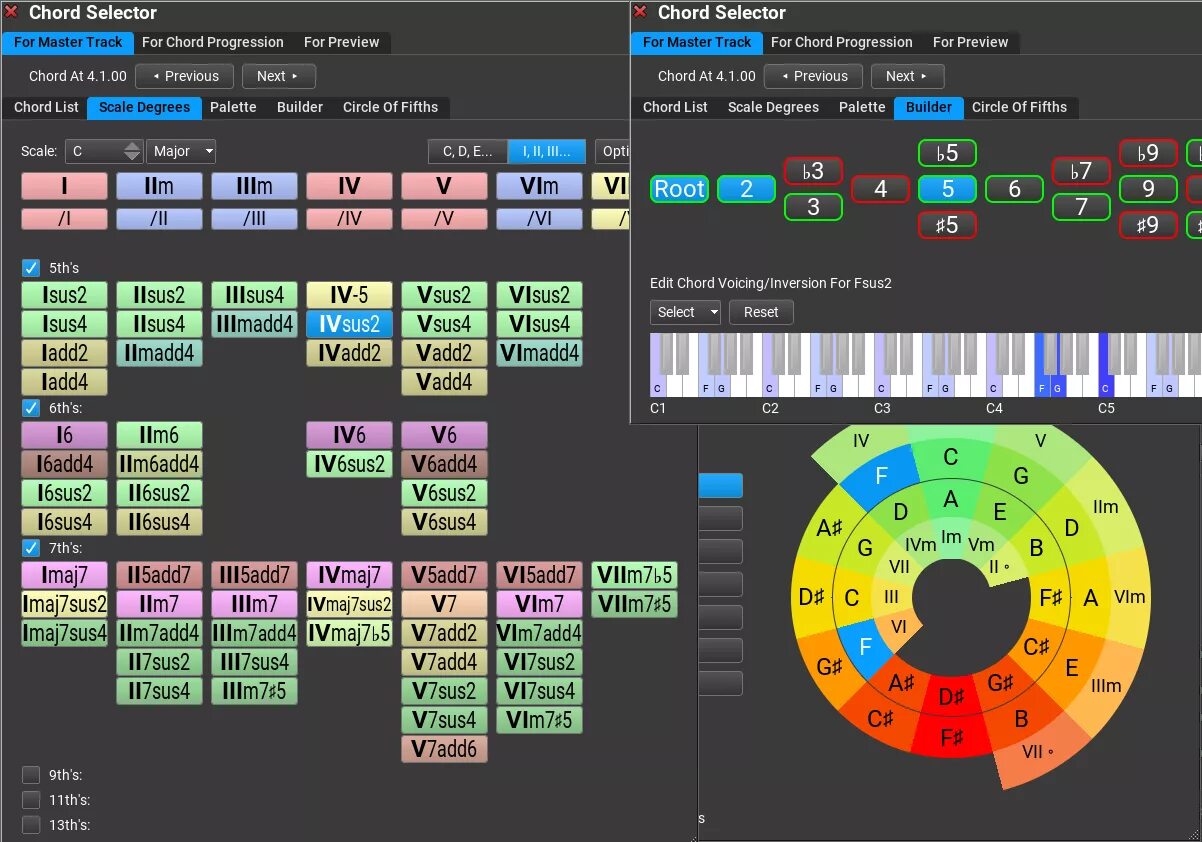
Task: Open the voicing Select dropdown
Action: (x=684, y=312)
